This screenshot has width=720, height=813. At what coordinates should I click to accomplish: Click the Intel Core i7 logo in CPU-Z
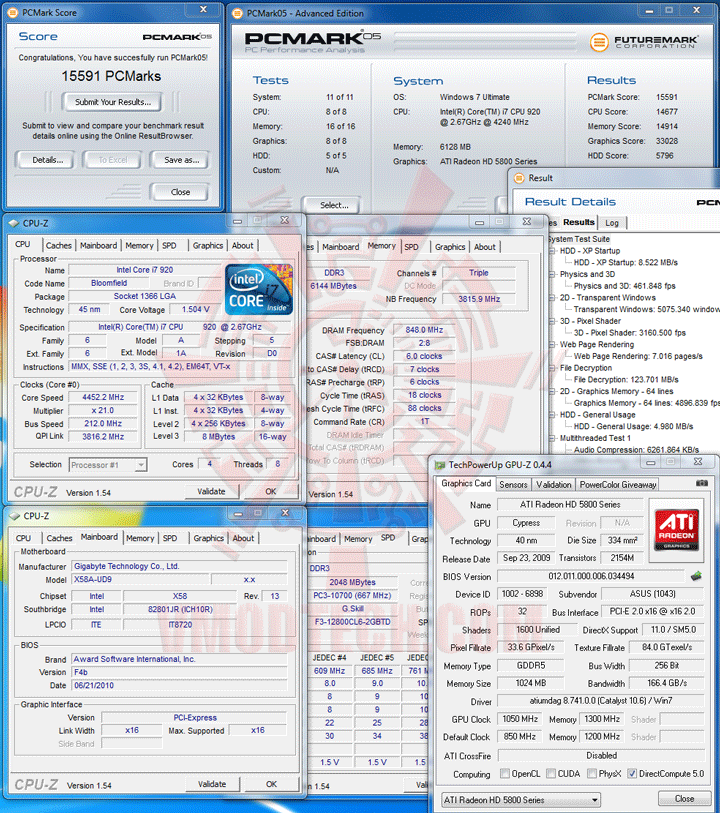(259, 289)
